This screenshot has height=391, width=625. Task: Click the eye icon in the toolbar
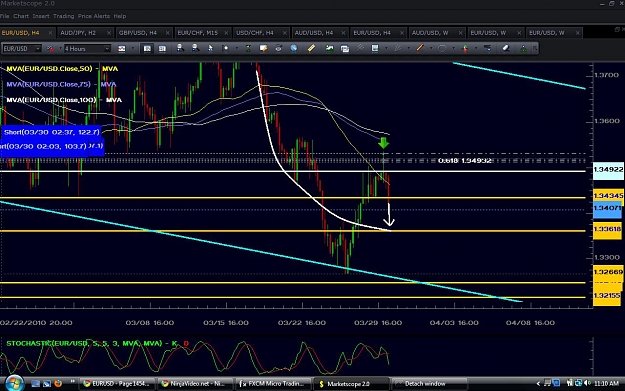coord(279,48)
